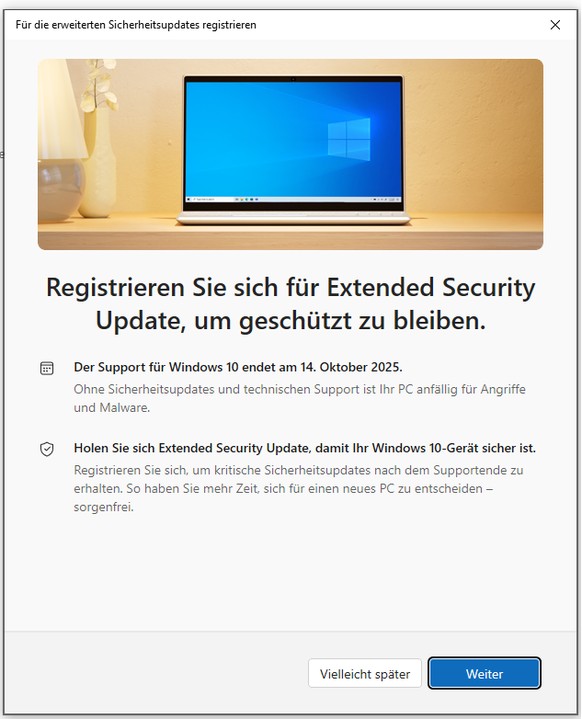This screenshot has height=719, width=582.
Task: Close the Sicherheitsupdates registration dialog
Action: [555, 25]
